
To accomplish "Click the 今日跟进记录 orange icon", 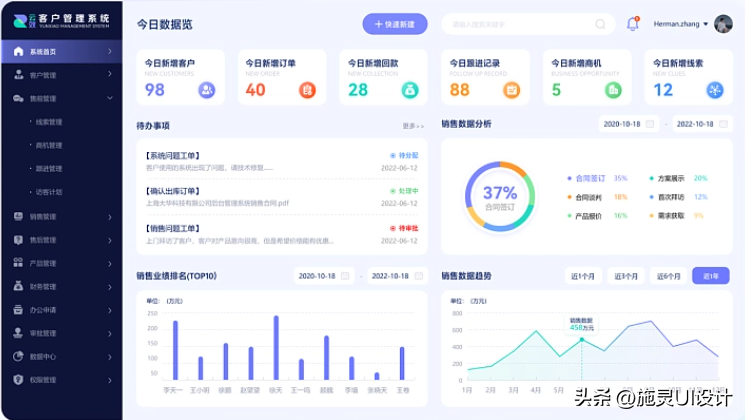I will 511,90.
